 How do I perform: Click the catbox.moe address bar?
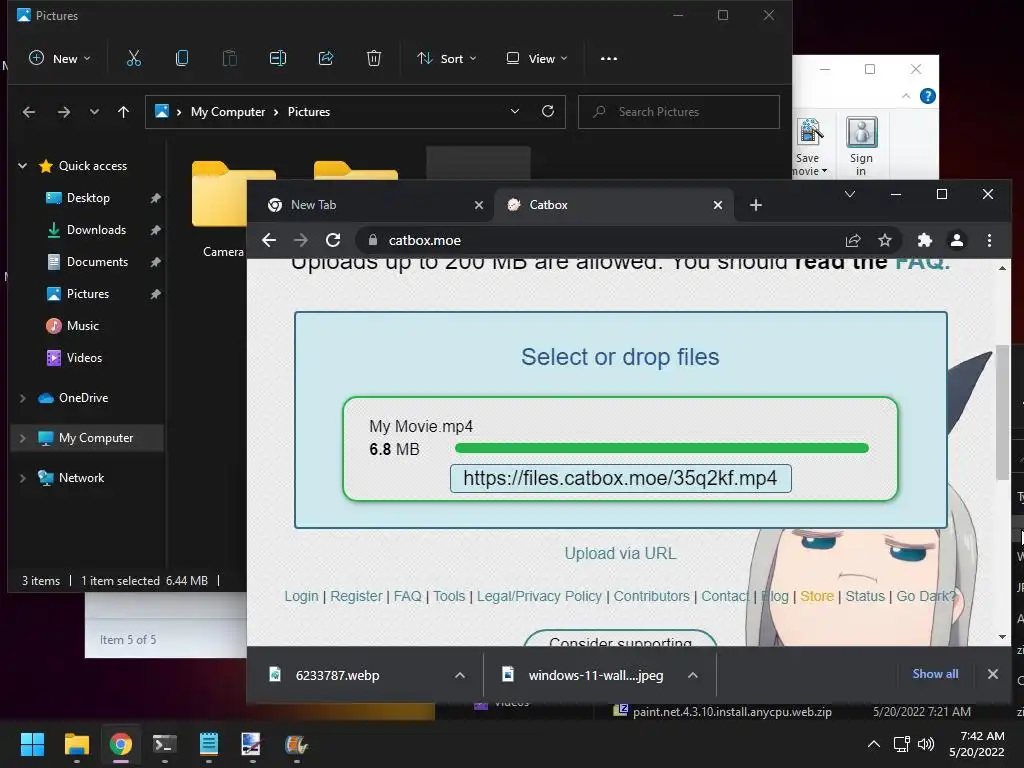coord(600,240)
